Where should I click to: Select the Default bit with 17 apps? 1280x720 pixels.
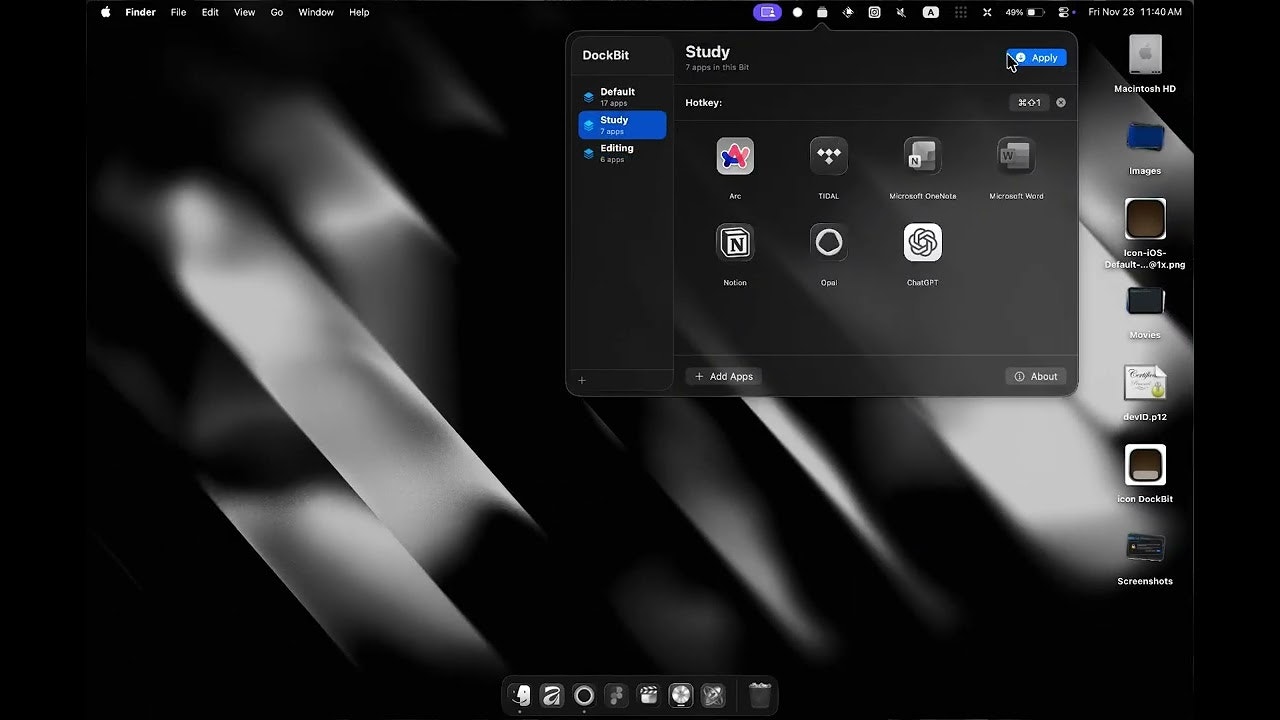pos(622,97)
